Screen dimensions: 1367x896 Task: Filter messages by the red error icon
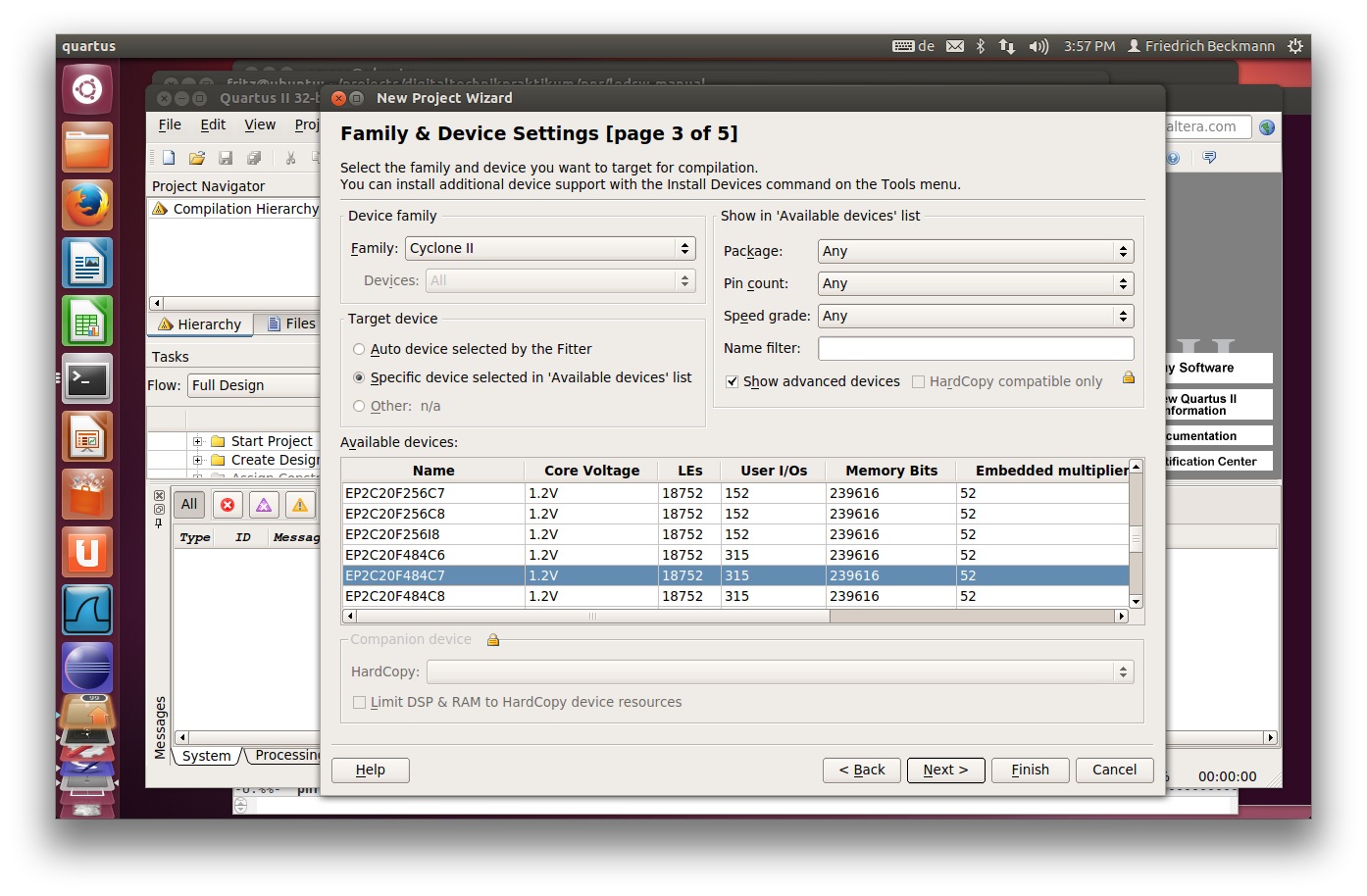click(228, 505)
